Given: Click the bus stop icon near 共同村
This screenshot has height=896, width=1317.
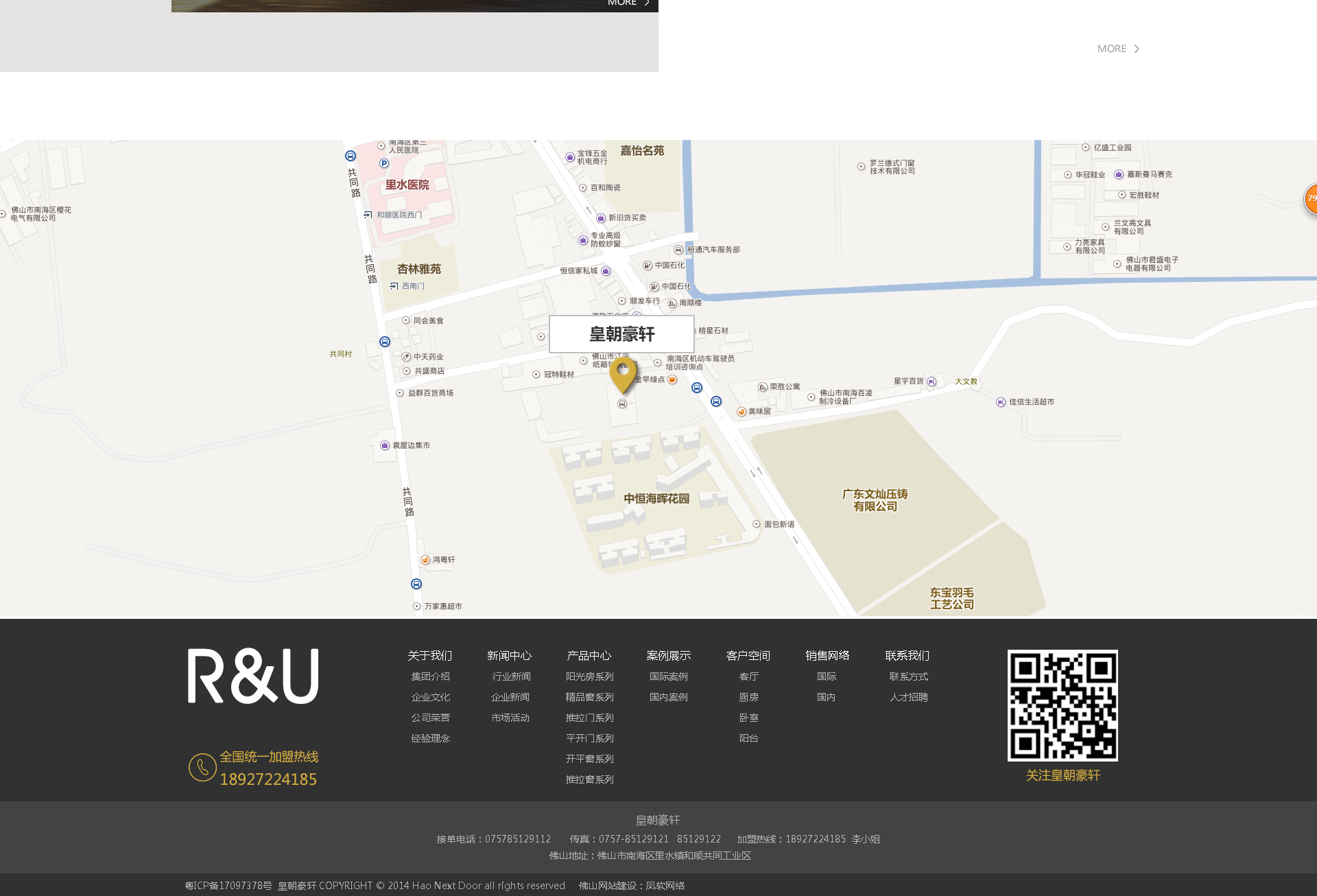Looking at the screenshot, I should tap(385, 342).
